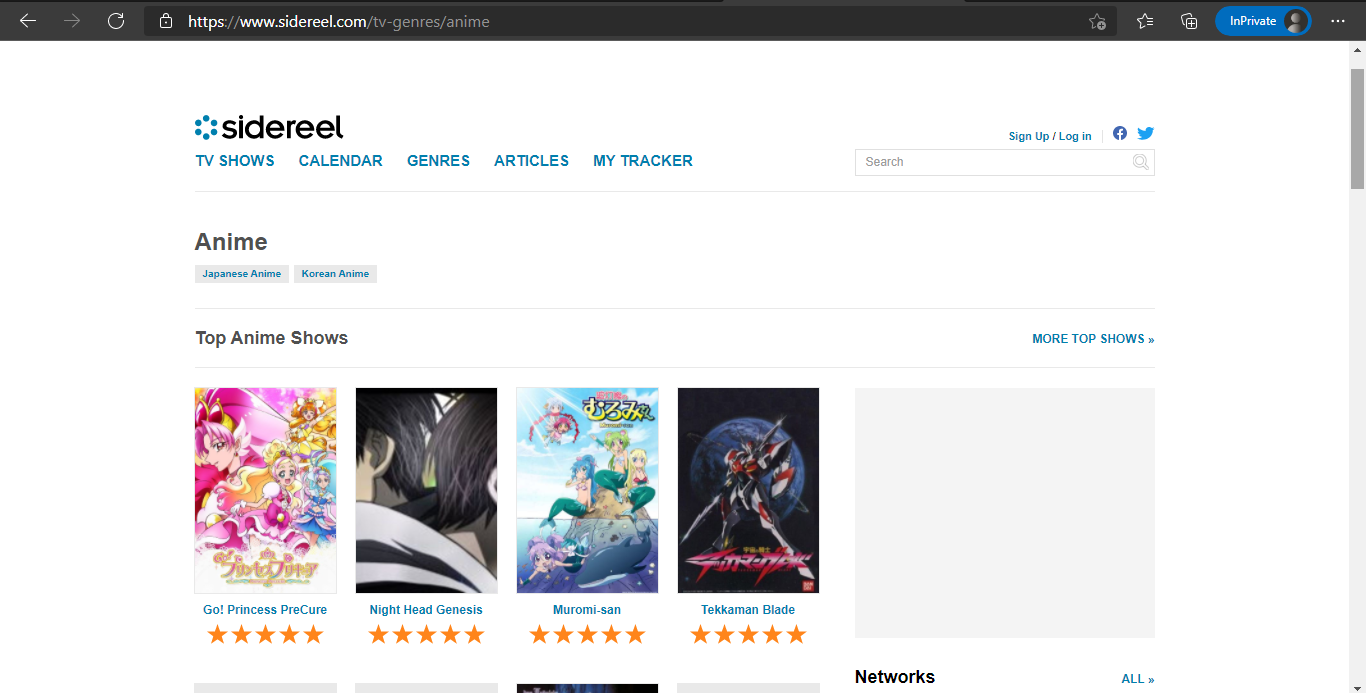
Task: Click the MORE TOP SHOWS link
Action: [x=1093, y=339]
